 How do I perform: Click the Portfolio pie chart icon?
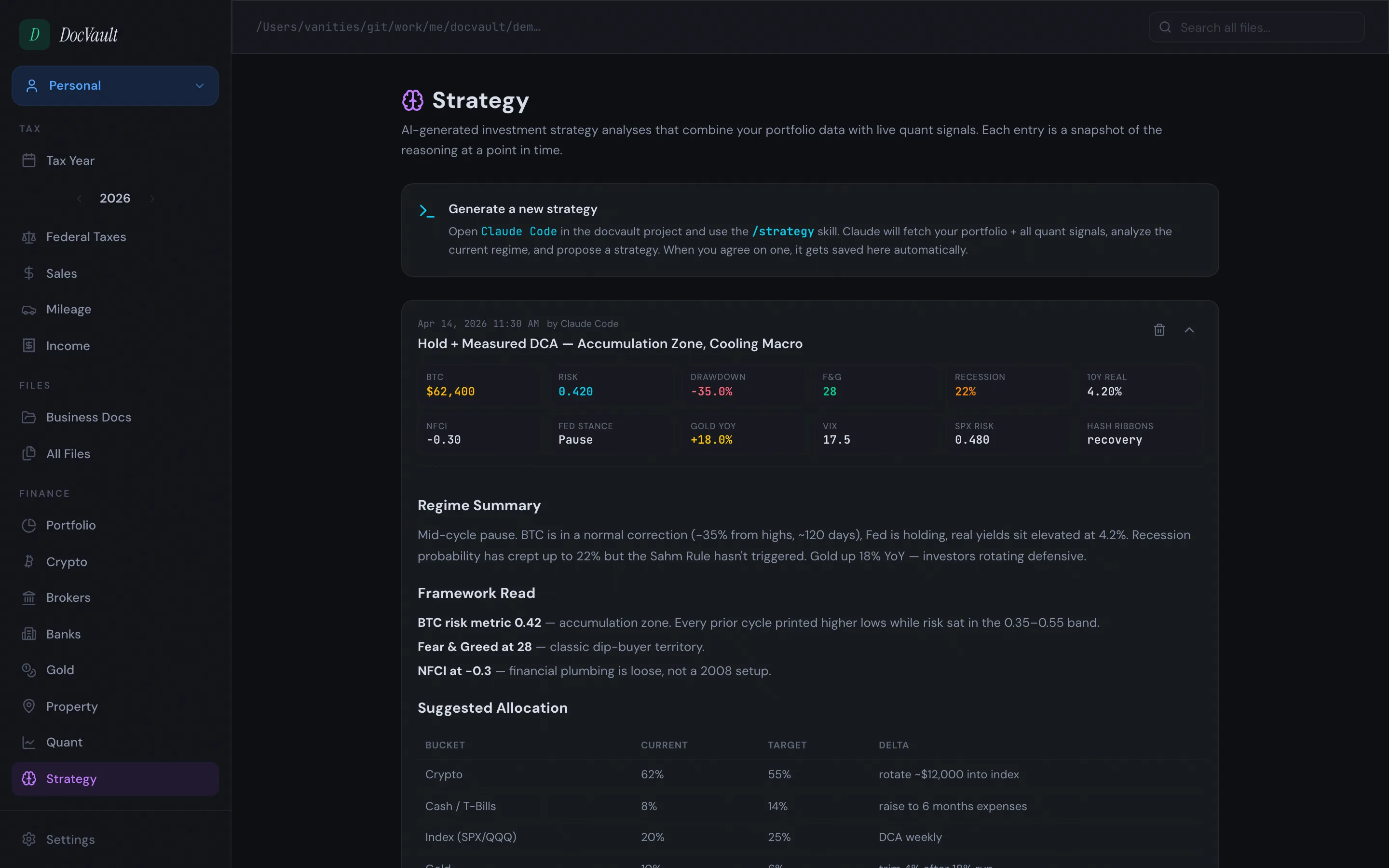pyautogui.click(x=29, y=525)
